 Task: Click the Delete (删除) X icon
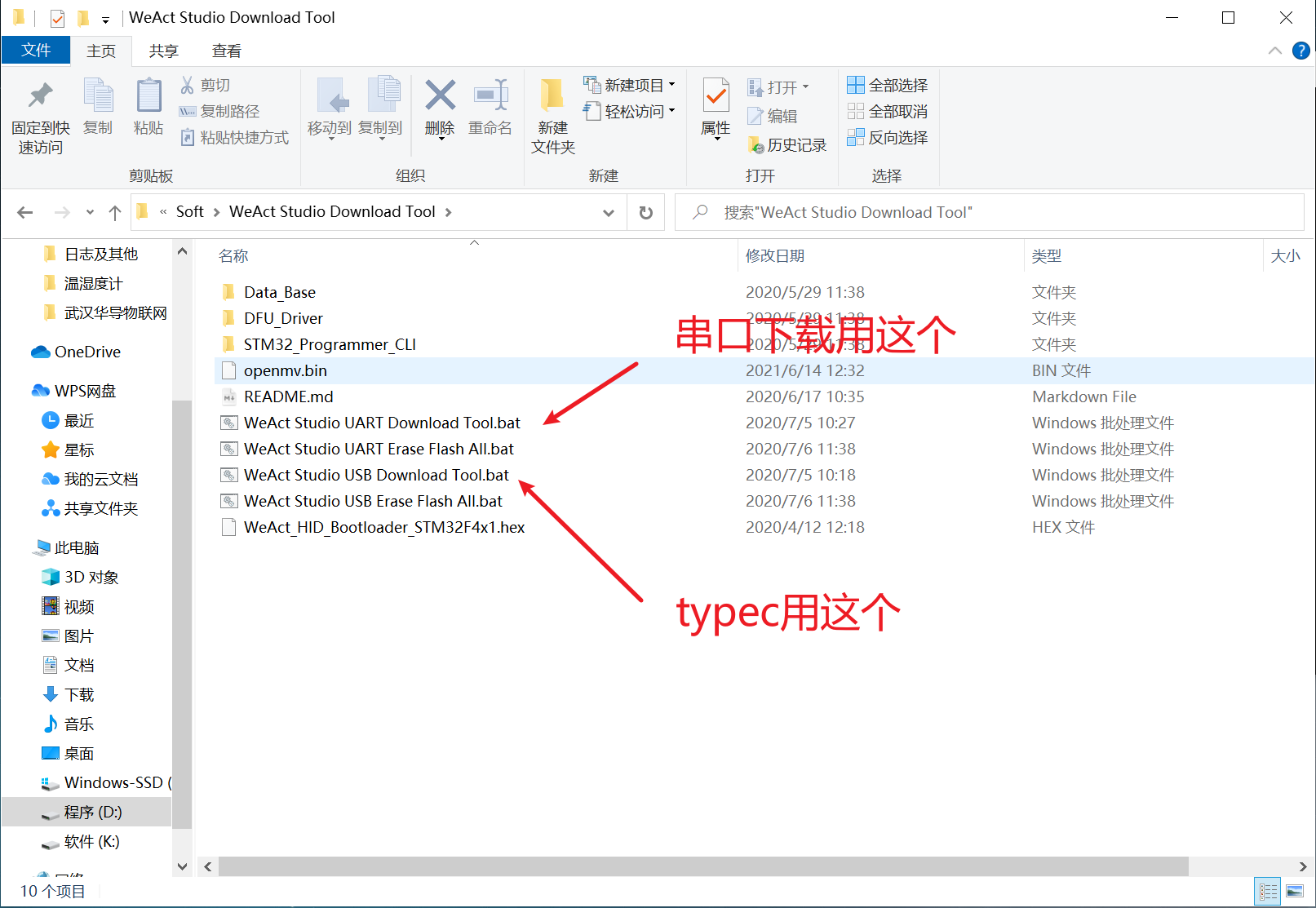[x=440, y=95]
